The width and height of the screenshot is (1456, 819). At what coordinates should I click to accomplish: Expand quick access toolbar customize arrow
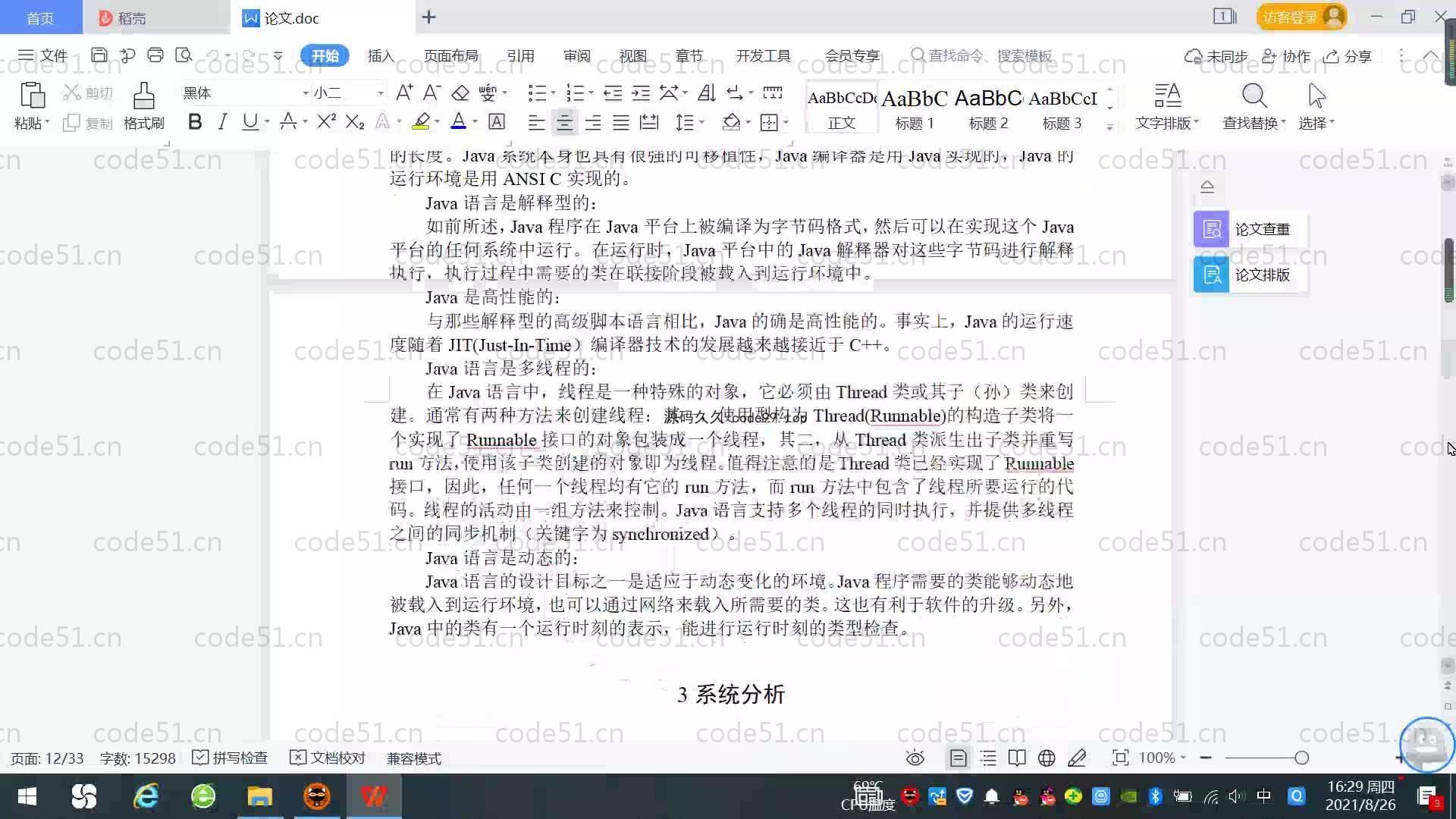click(x=278, y=55)
